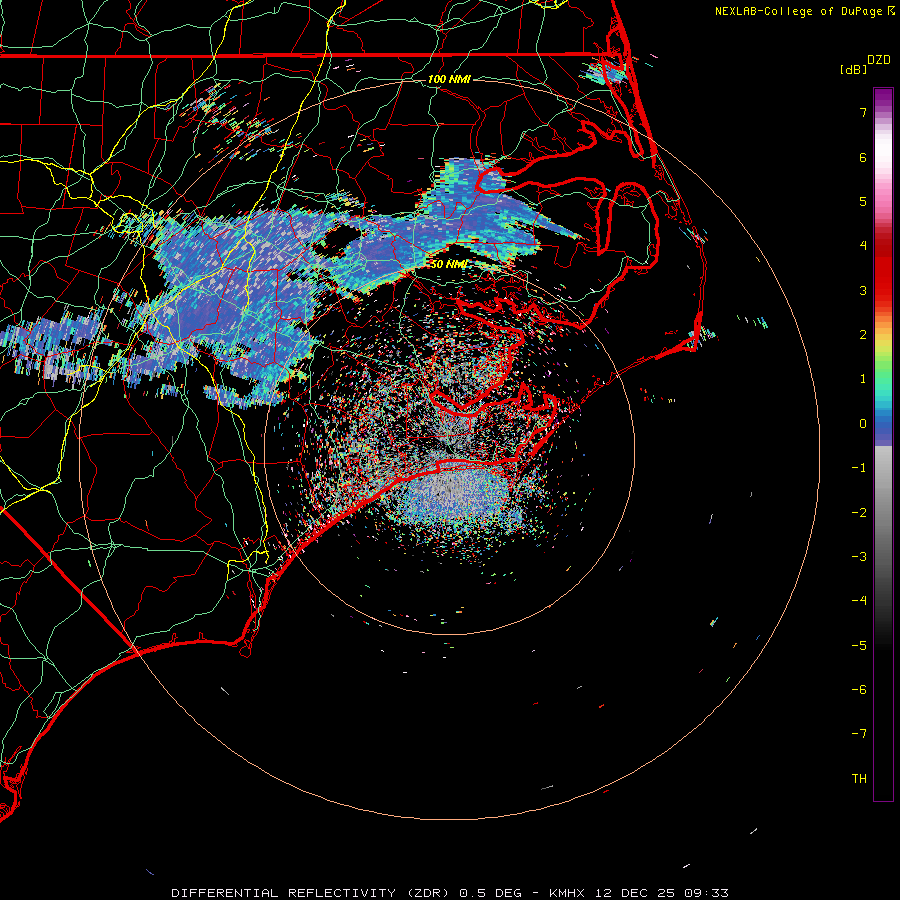Click the 09:33 timestamp in caption
Viewport: 900px width, 900px height.
[x=707, y=893]
